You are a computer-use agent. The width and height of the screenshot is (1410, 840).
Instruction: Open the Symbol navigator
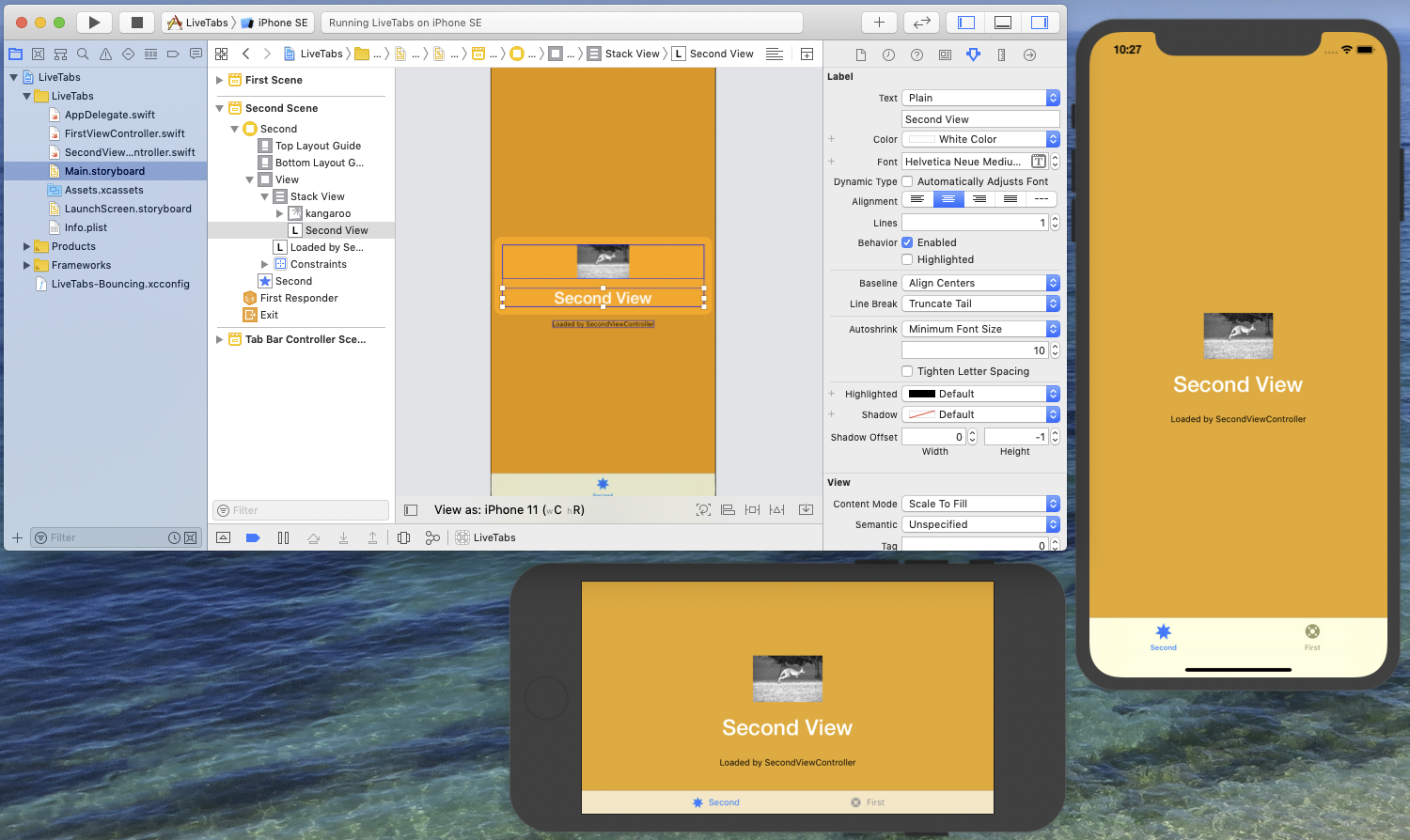(60, 54)
